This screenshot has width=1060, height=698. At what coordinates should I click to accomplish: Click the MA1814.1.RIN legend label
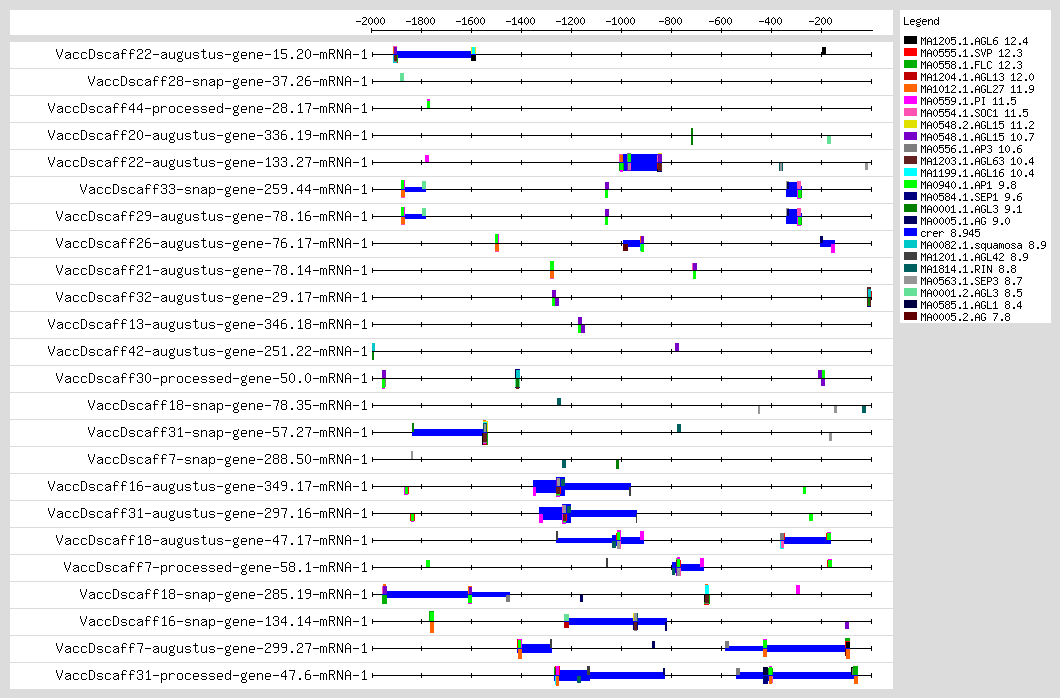coord(963,269)
